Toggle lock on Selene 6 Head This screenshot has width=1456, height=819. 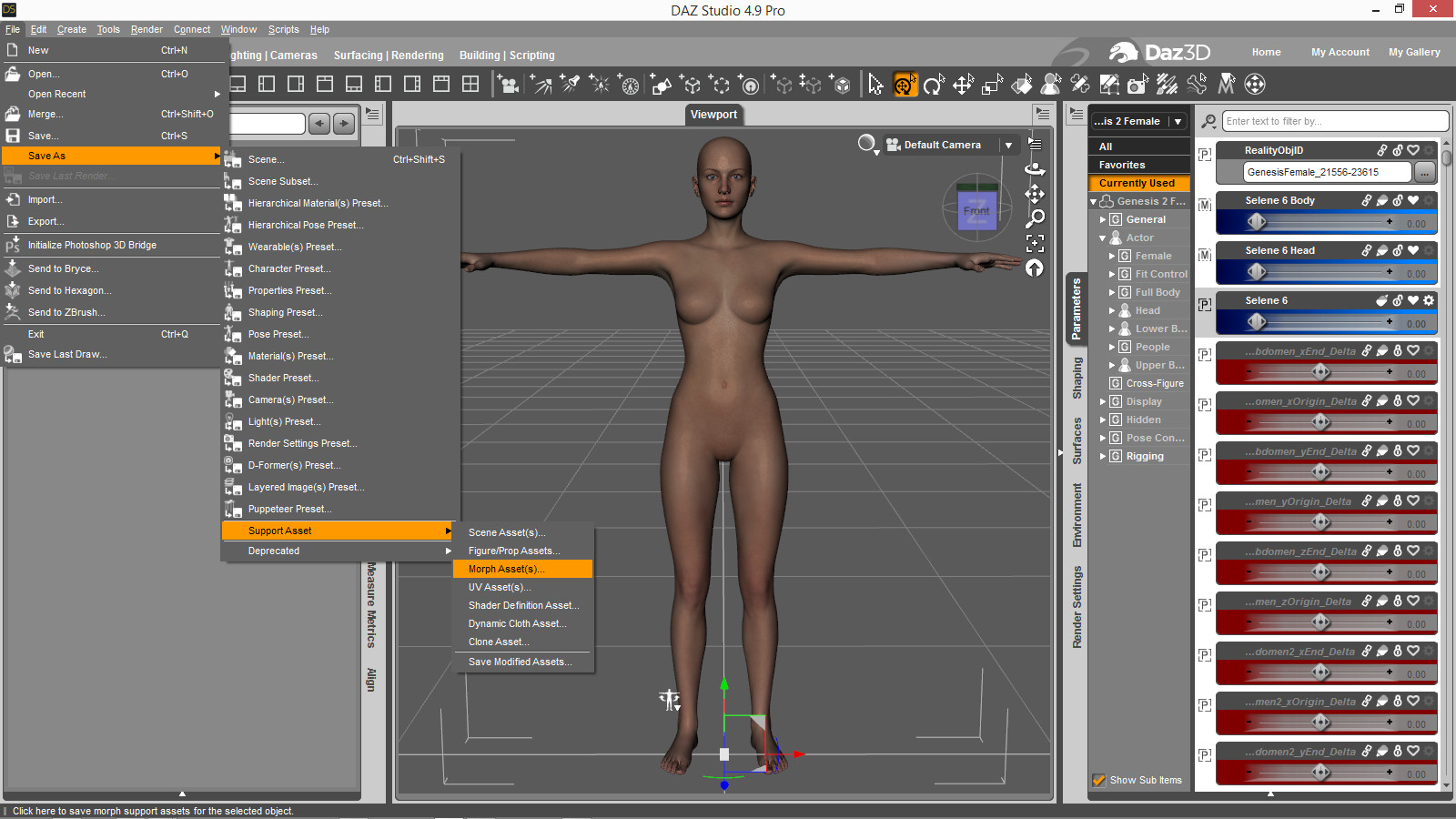point(1398,250)
